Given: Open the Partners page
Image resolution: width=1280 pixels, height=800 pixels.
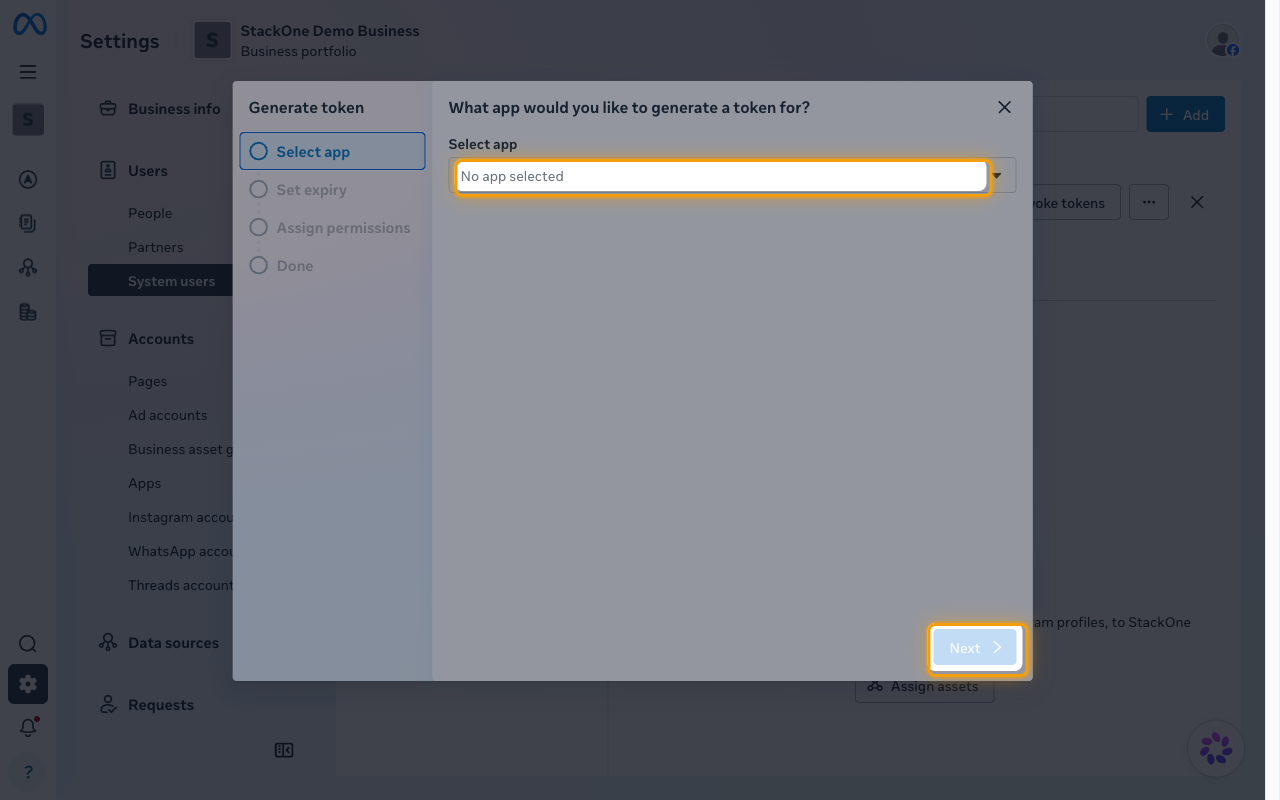Looking at the screenshot, I should pyautogui.click(x=155, y=247).
